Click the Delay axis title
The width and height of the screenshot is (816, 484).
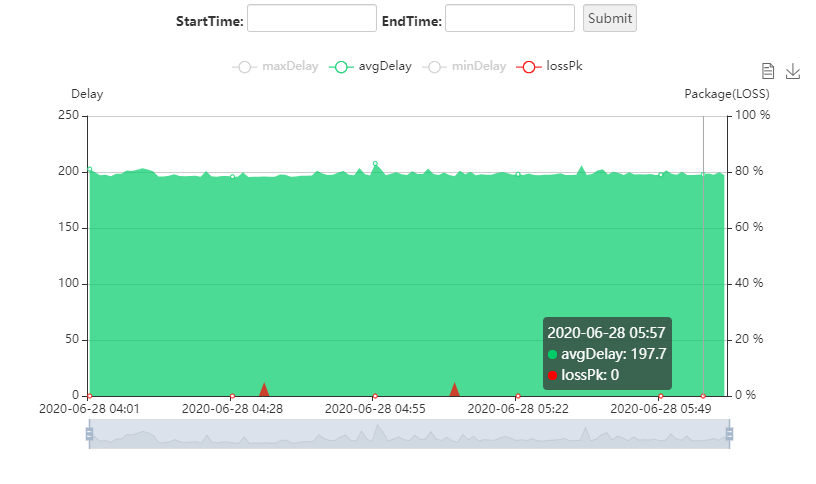[x=87, y=94]
